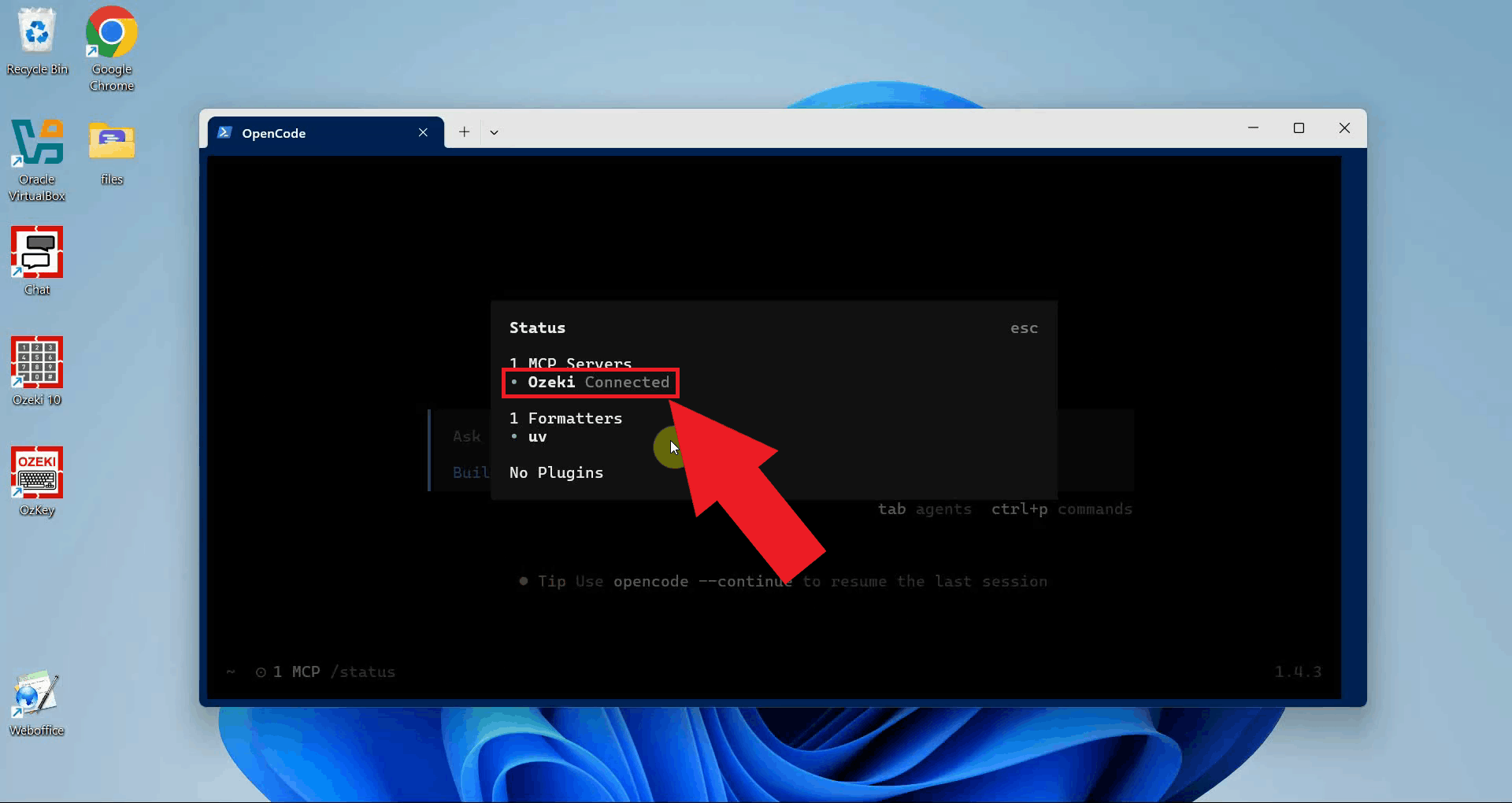The width and height of the screenshot is (1512, 803).
Task: Click PowerShell icon in OpenCode tab
Action: (224, 132)
